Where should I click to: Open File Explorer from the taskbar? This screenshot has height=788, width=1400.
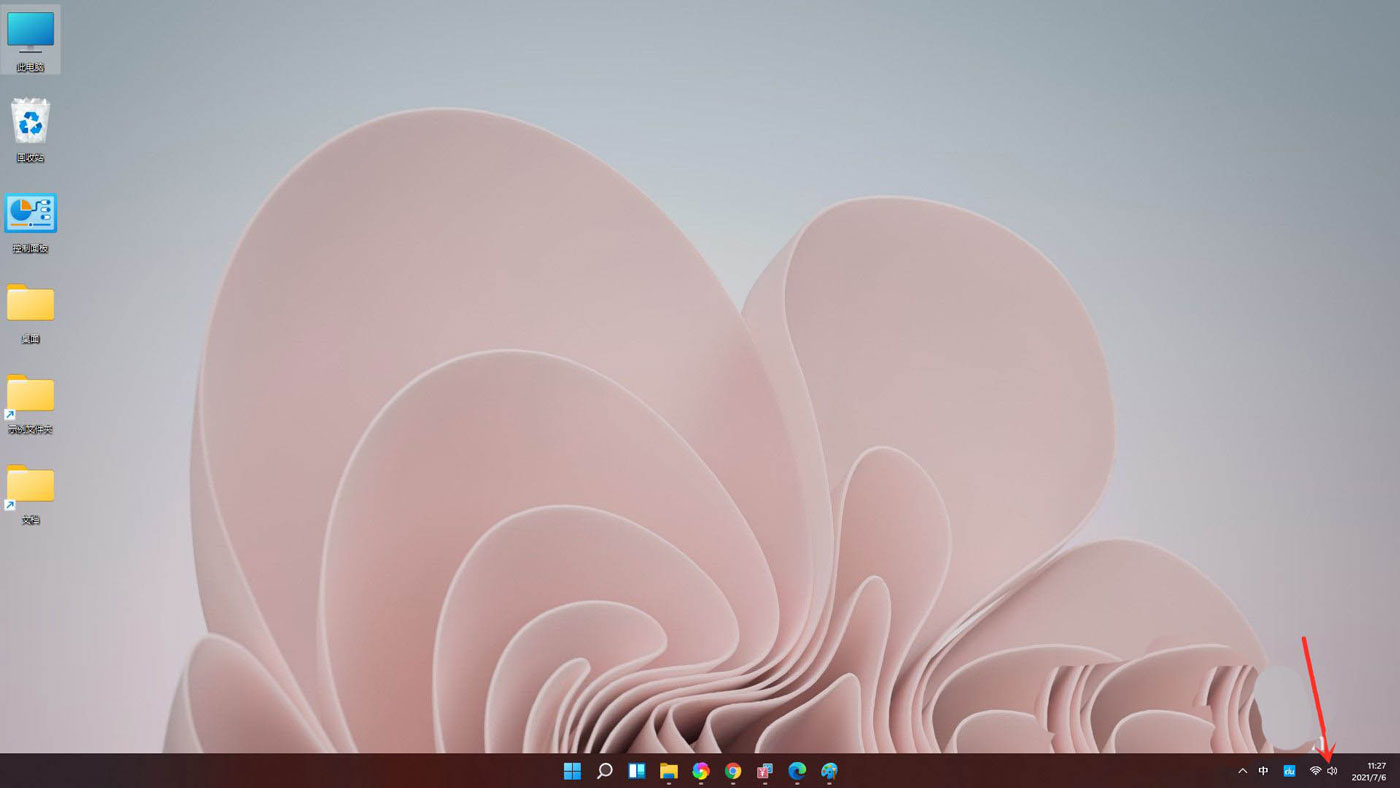pos(668,770)
